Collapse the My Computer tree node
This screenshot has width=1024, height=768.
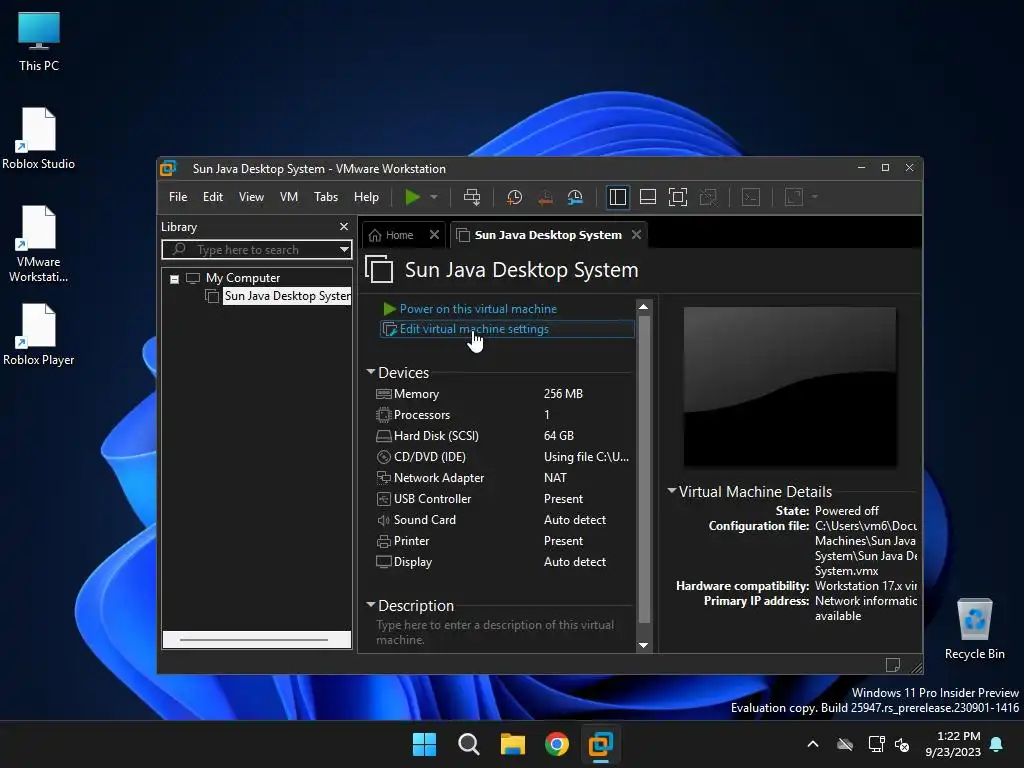(174, 279)
